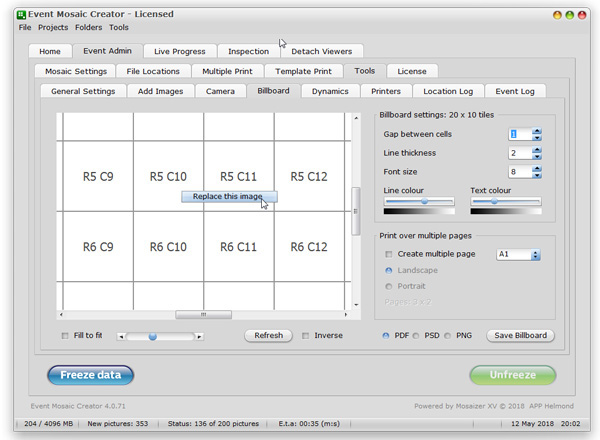The width and height of the screenshot is (600, 440).
Task: Select the Event Admin tab
Action: click(108, 51)
